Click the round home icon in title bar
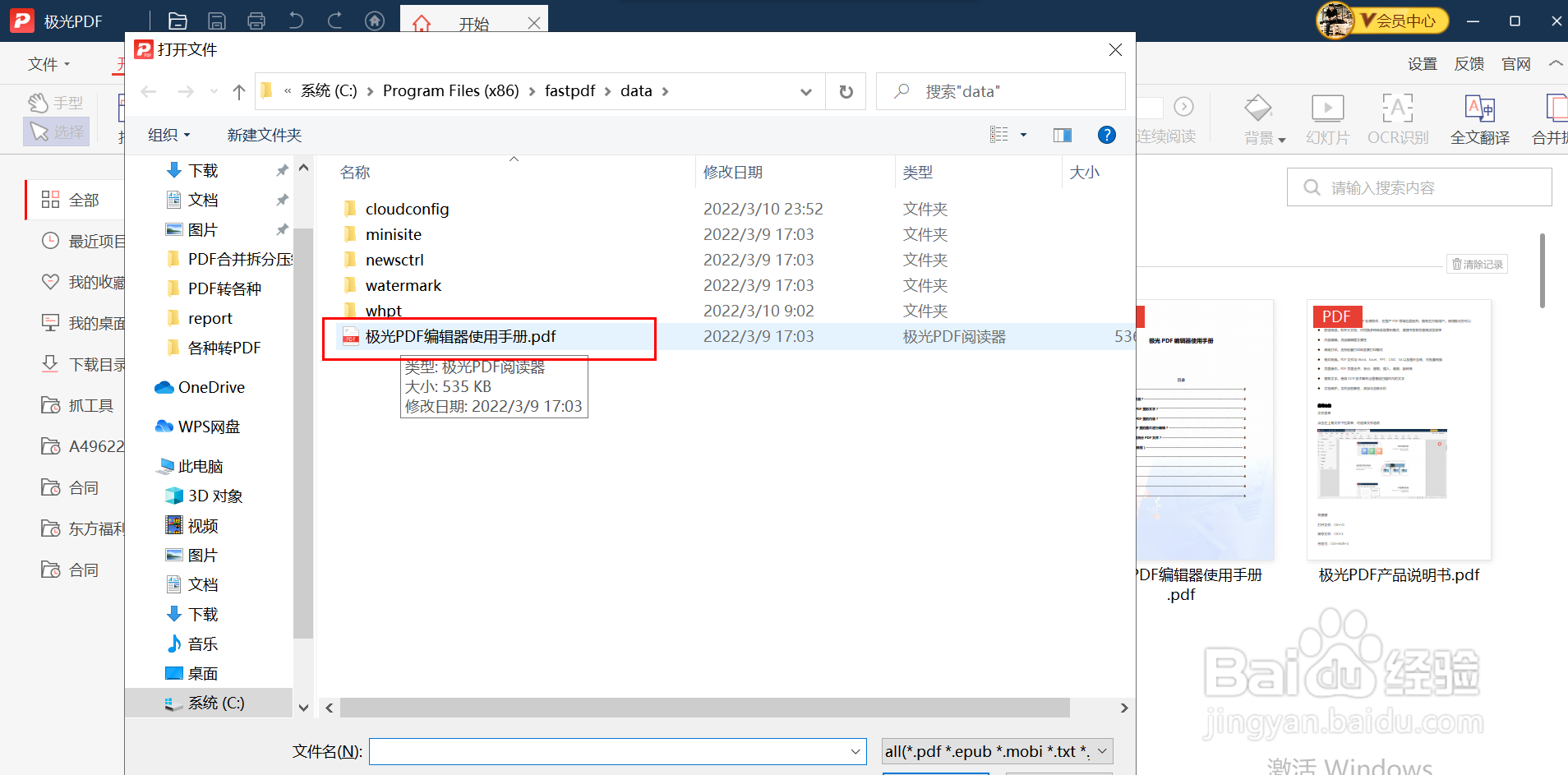Image resolution: width=1568 pixels, height=775 pixels. [375, 21]
